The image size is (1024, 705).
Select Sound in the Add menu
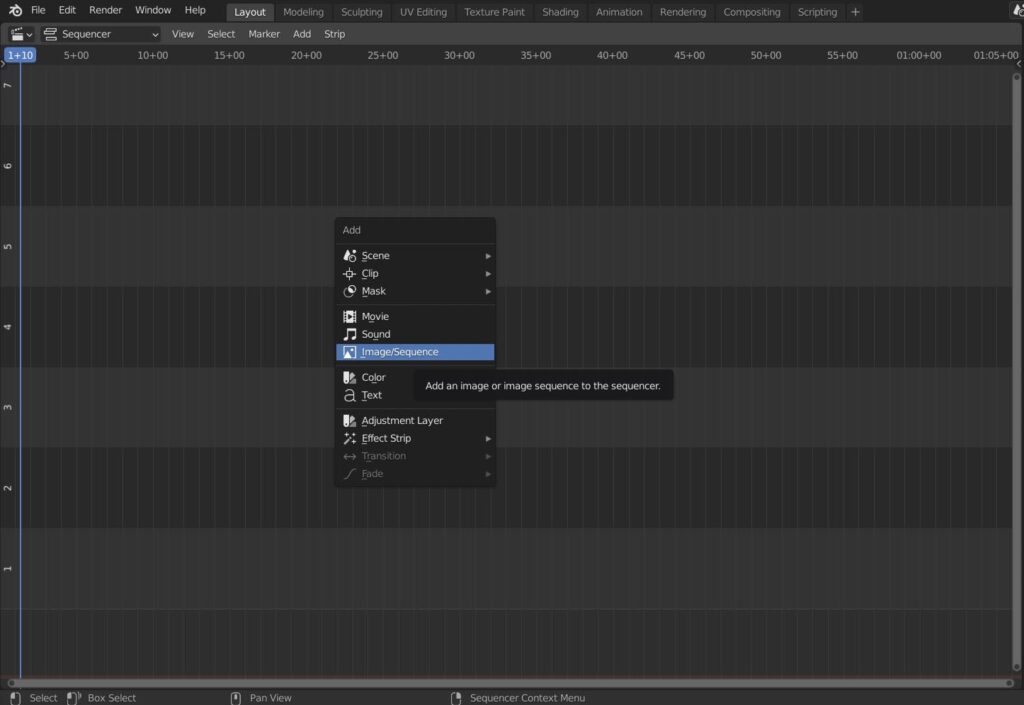[415, 334]
